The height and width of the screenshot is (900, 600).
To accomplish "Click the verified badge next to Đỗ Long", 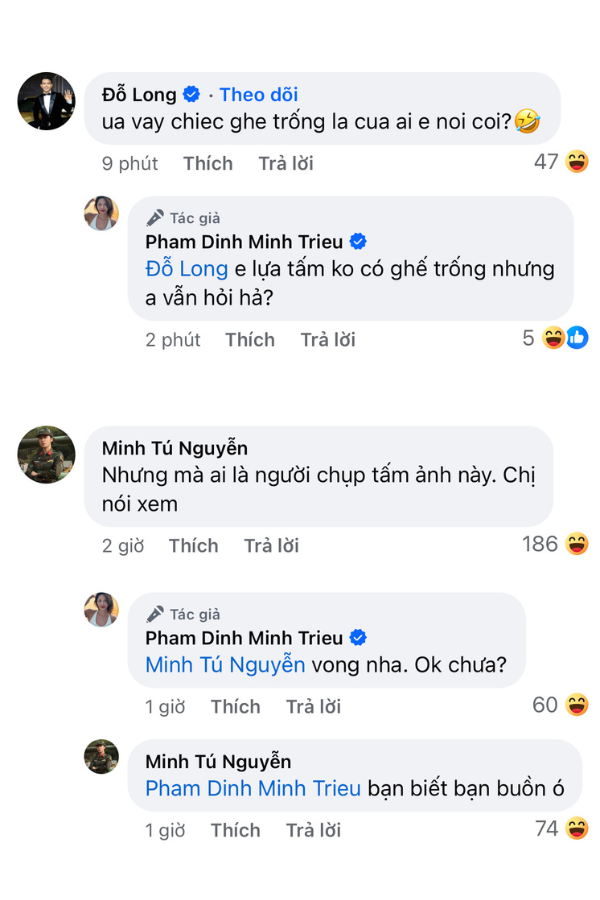I will coord(191,94).
